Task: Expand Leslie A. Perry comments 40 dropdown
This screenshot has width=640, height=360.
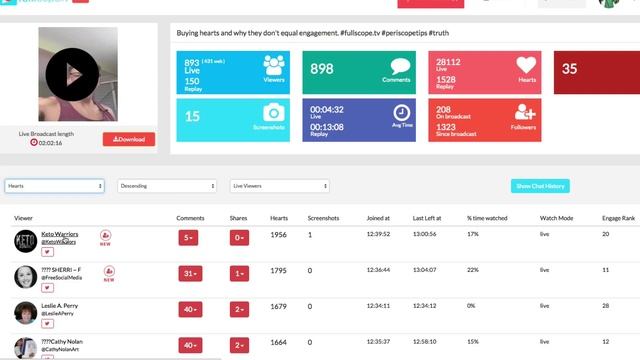Action: pos(190,309)
